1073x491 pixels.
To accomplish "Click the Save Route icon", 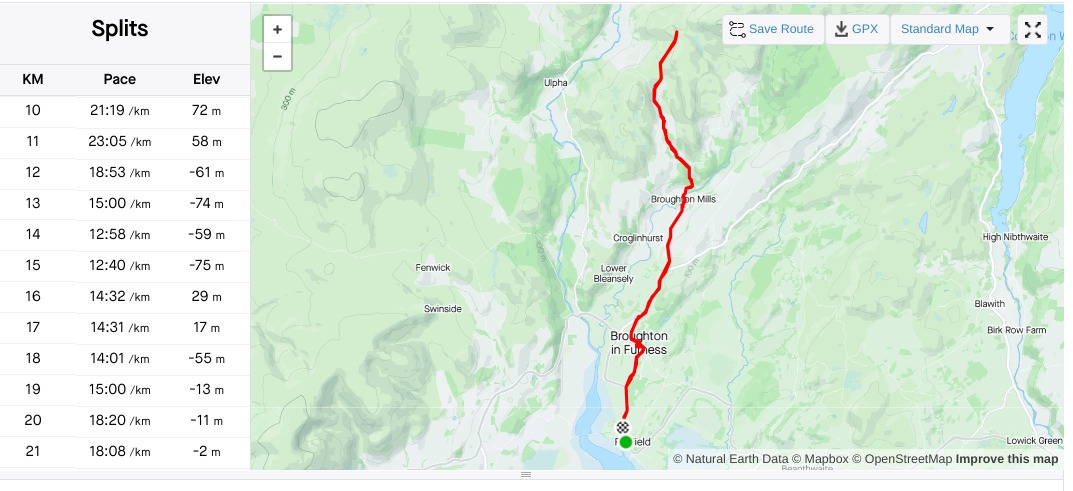I will 737,29.
